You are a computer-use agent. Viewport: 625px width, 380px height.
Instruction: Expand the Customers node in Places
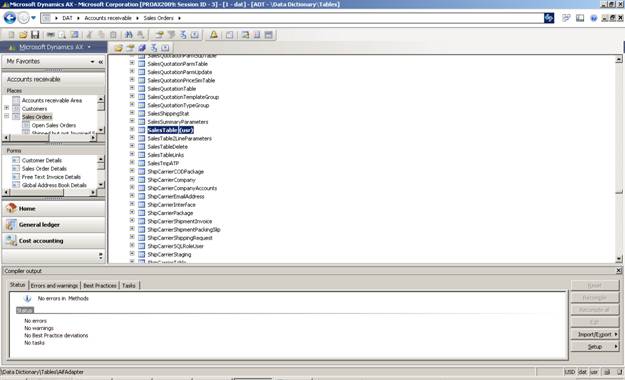[6, 108]
